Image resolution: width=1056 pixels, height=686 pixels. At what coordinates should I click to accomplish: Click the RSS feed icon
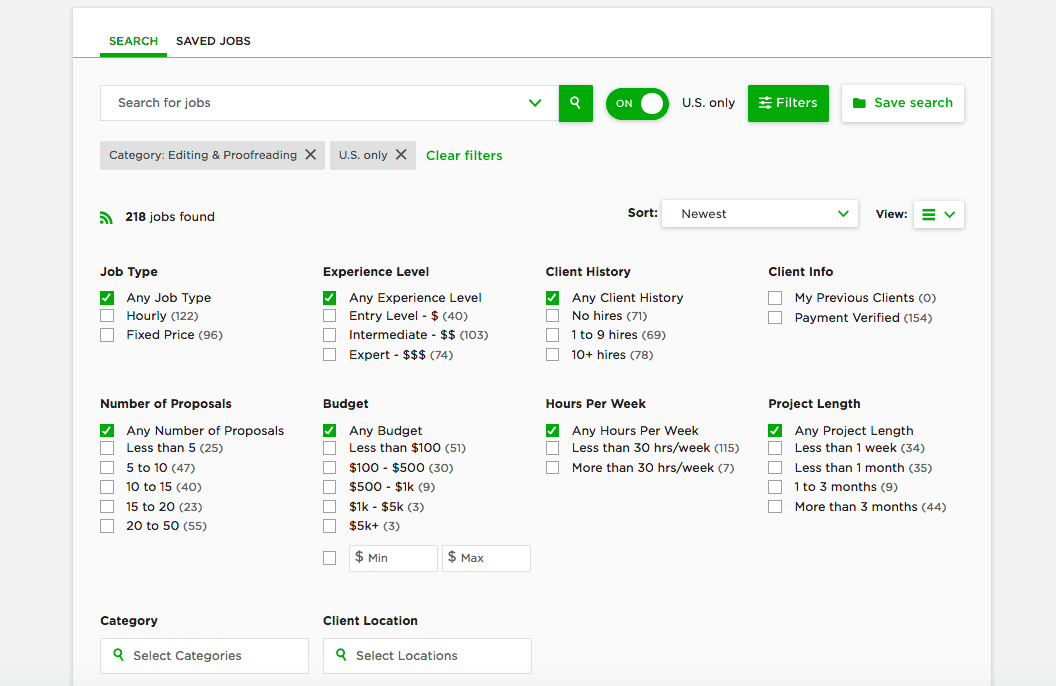click(x=107, y=216)
